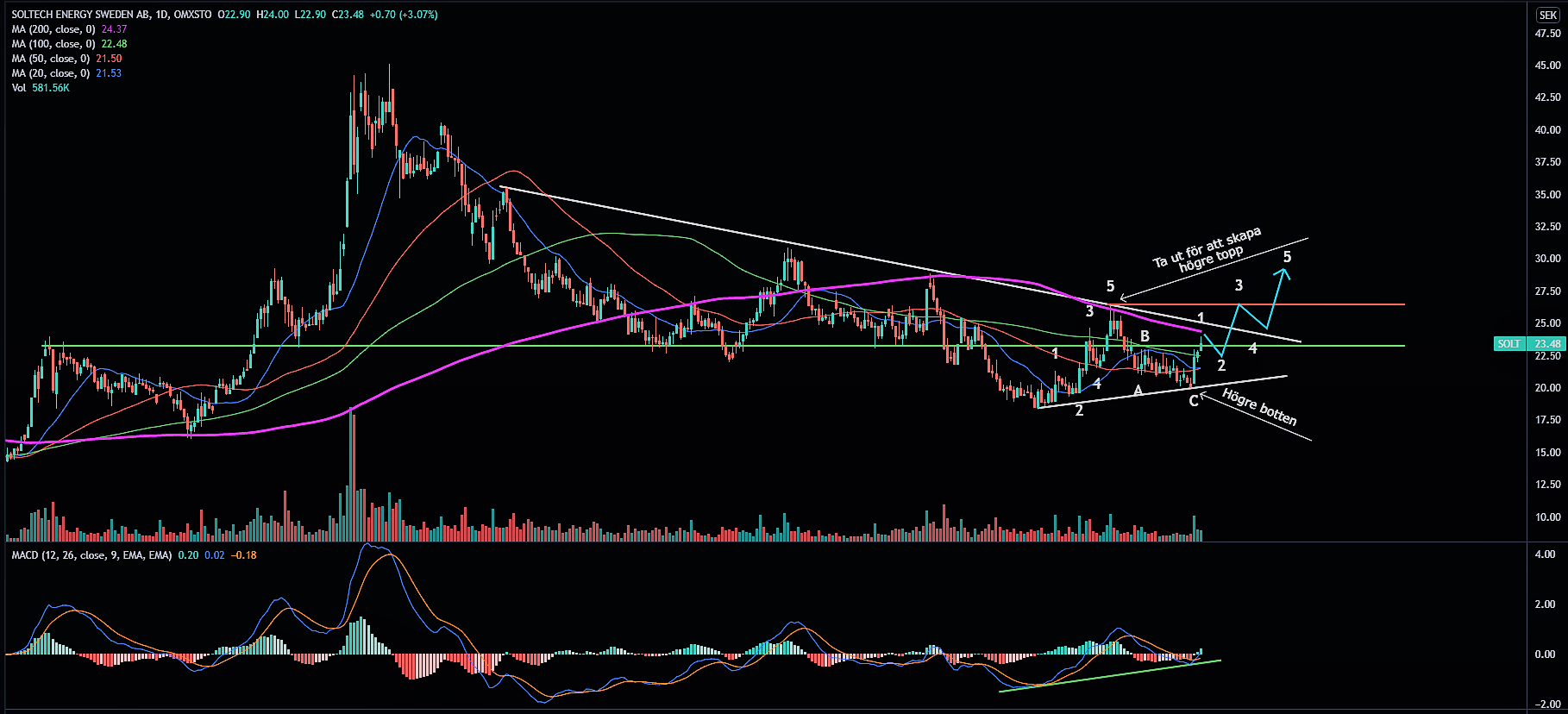Select the MA (20, close, 0) legend entry
This screenshot has height=714, width=1568.
(x=51, y=73)
